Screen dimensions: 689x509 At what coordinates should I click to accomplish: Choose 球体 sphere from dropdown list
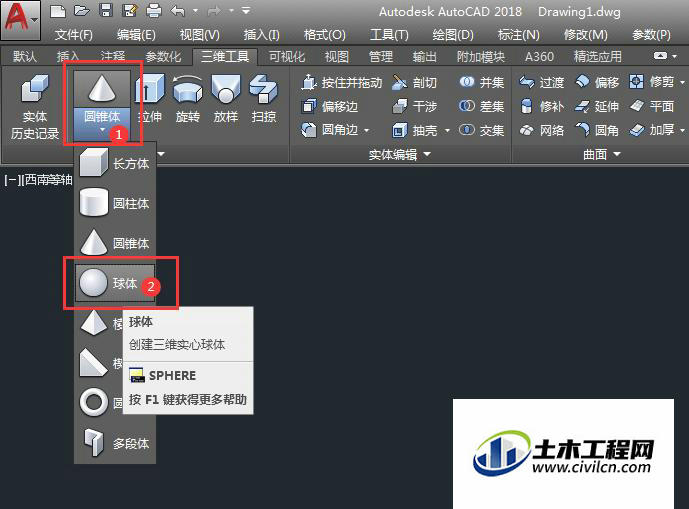[115, 283]
